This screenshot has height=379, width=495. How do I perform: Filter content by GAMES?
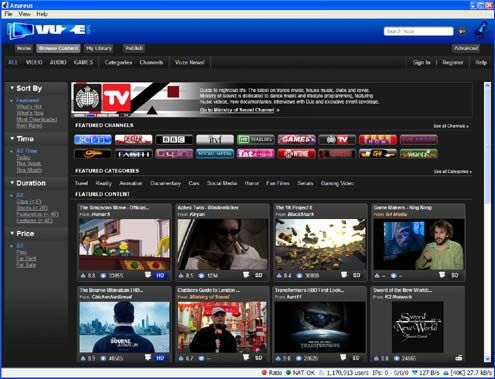pyautogui.click(x=83, y=62)
